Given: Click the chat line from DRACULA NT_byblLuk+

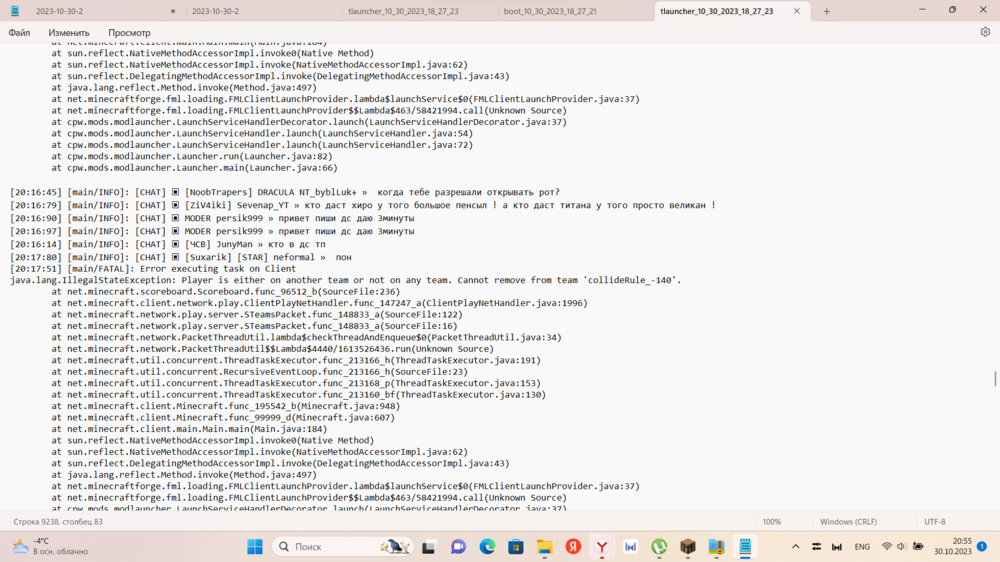Looking at the screenshot, I should 284,192.
